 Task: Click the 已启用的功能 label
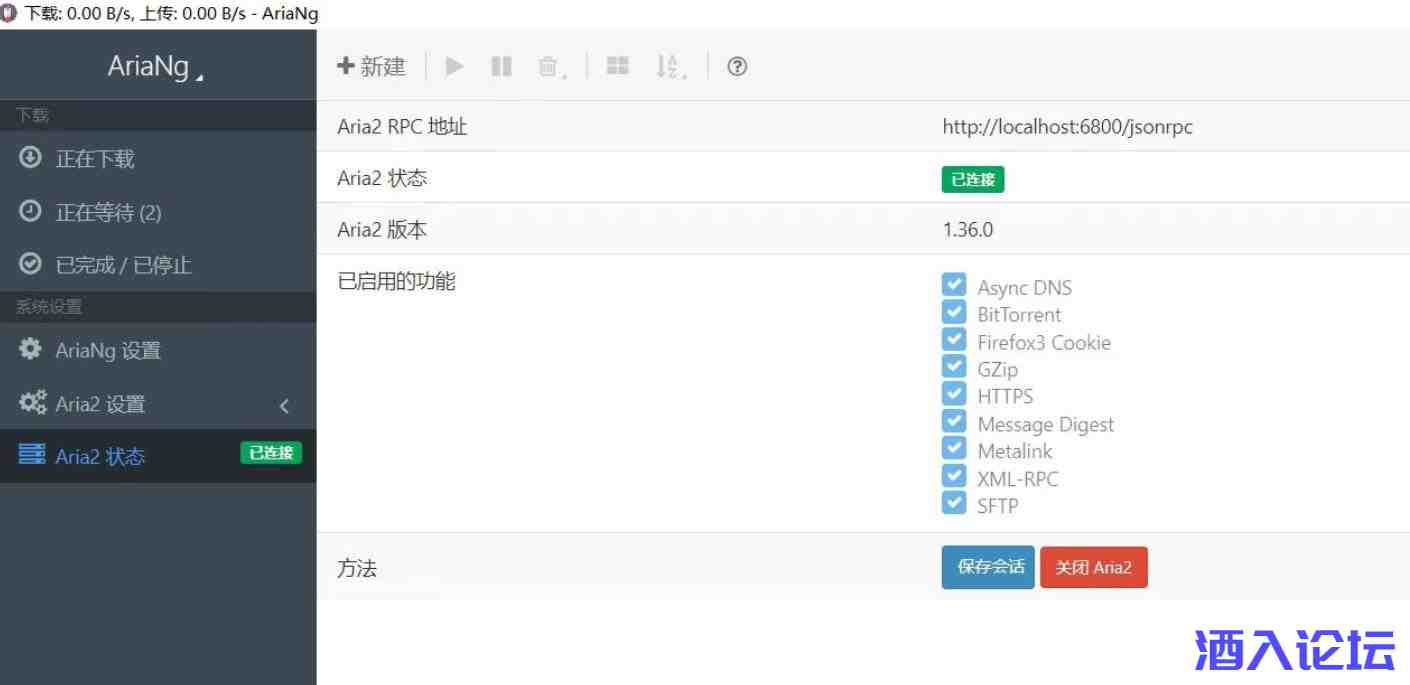pos(396,282)
